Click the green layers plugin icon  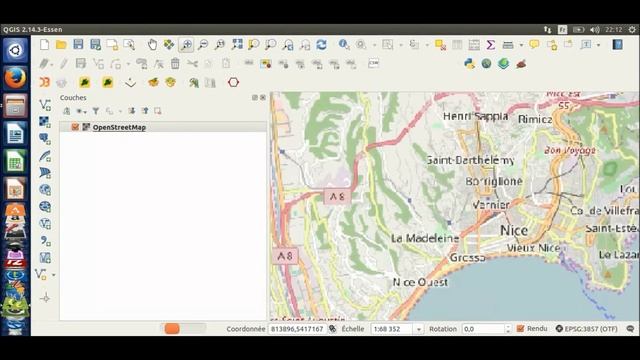[504, 64]
